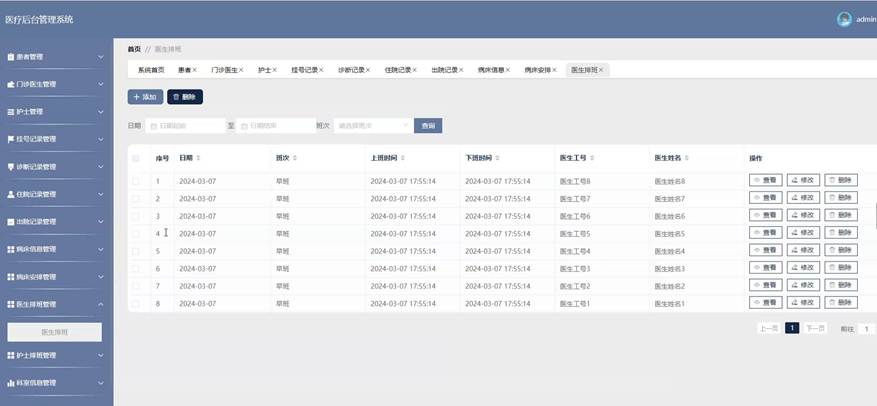Check the box for row 6 (医生工号3)
The image size is (877, 406).
click(135, 268)
